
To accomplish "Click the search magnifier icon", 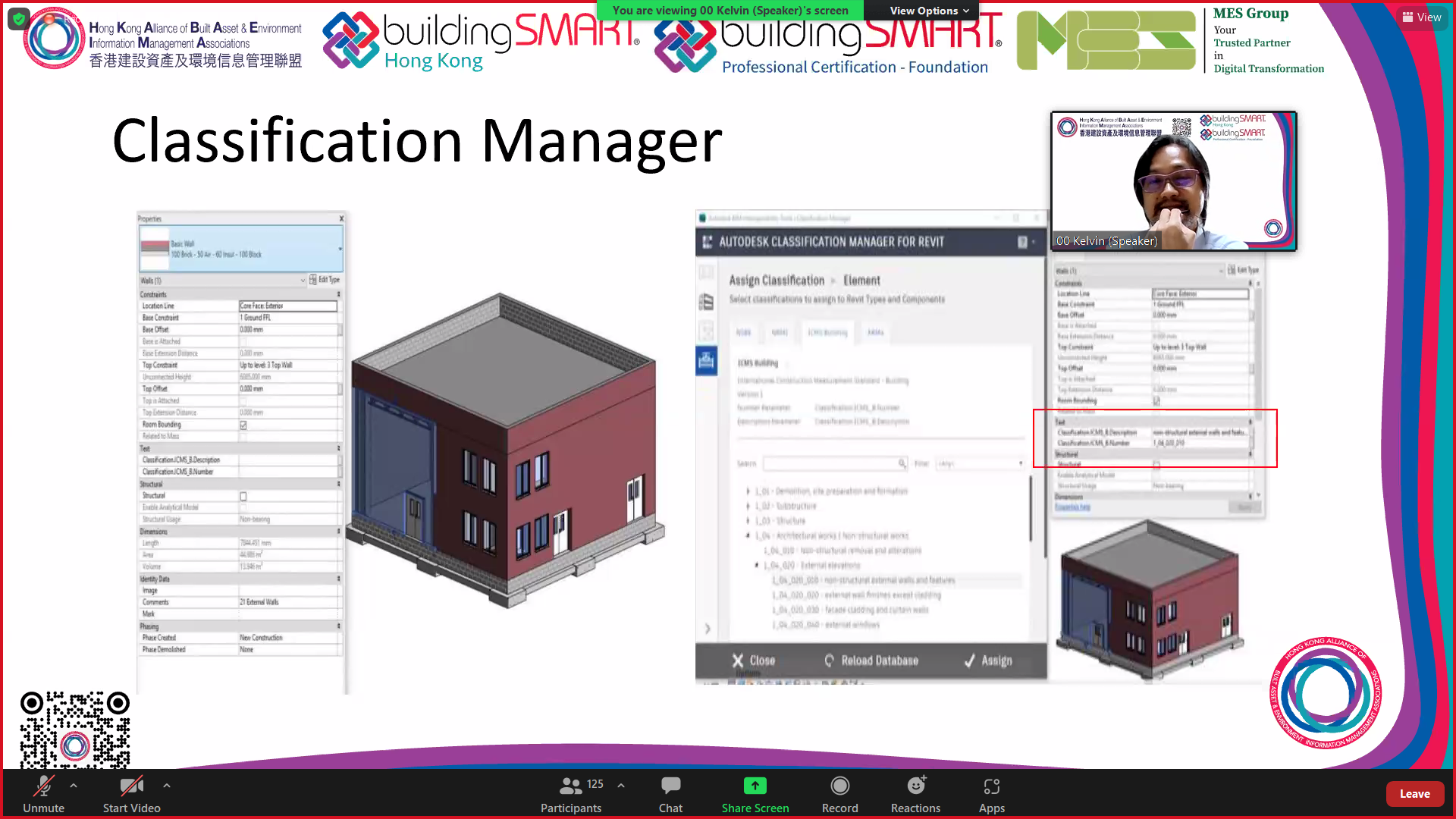I will [x=902, y=463].
